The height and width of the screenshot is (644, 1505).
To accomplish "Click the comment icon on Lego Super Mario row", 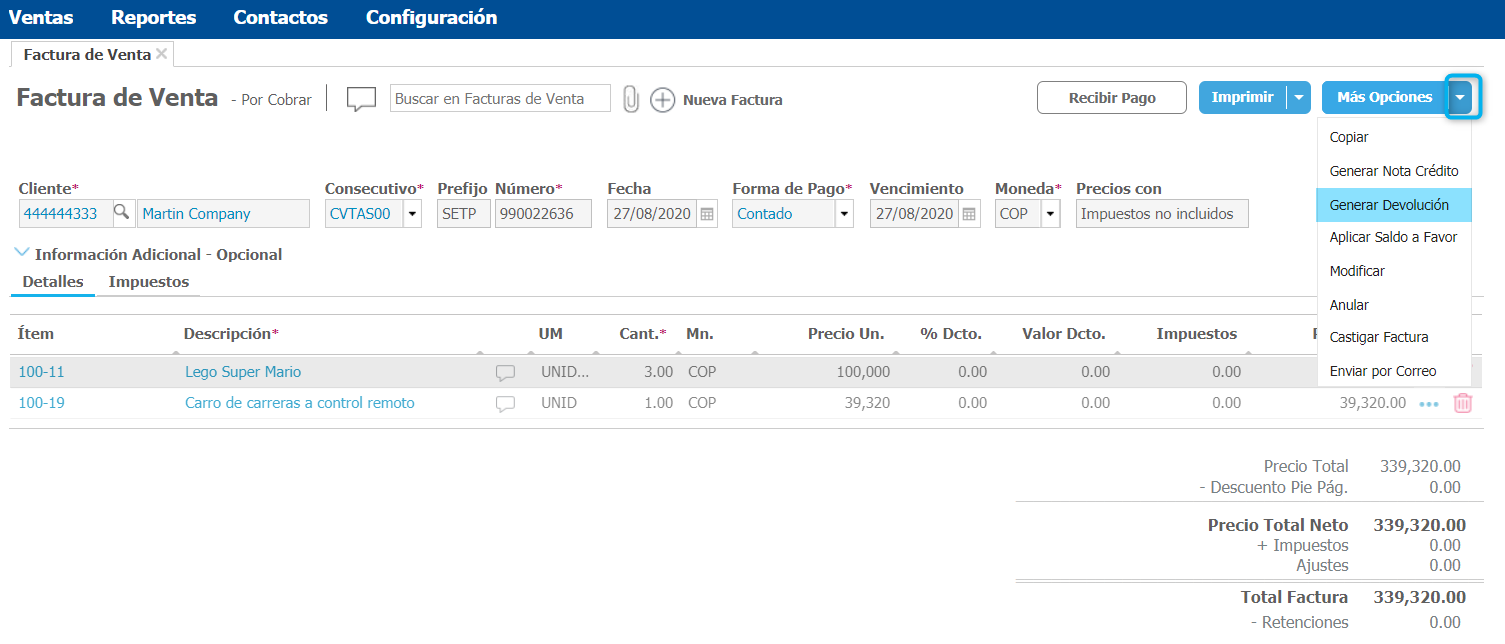I will (x=506, y=373).
